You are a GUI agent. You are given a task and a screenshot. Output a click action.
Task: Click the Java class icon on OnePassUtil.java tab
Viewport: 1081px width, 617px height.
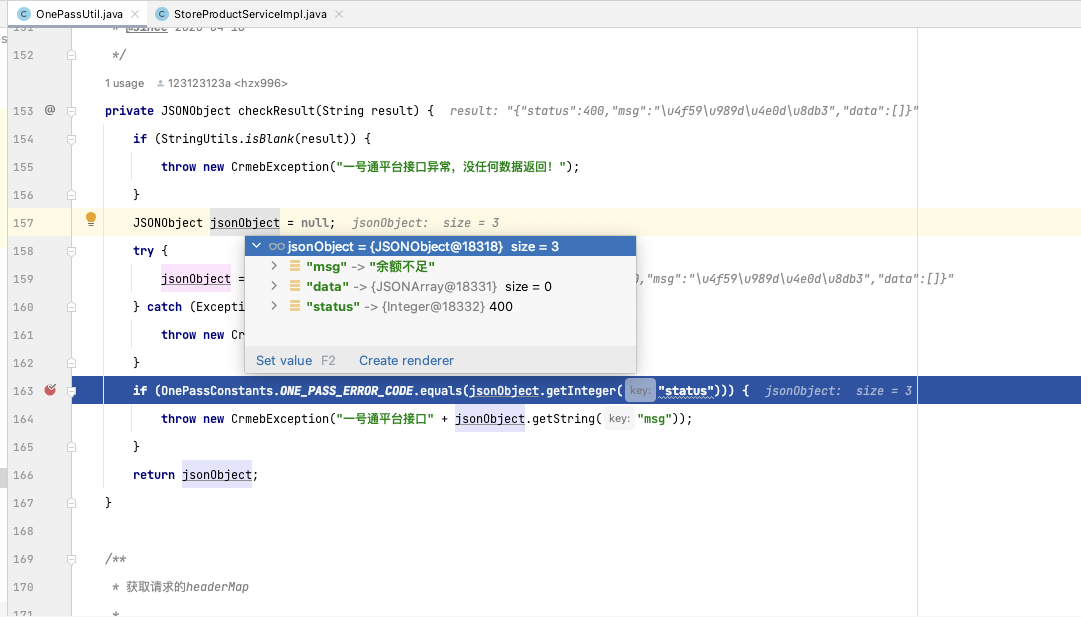tap(24, 15)
